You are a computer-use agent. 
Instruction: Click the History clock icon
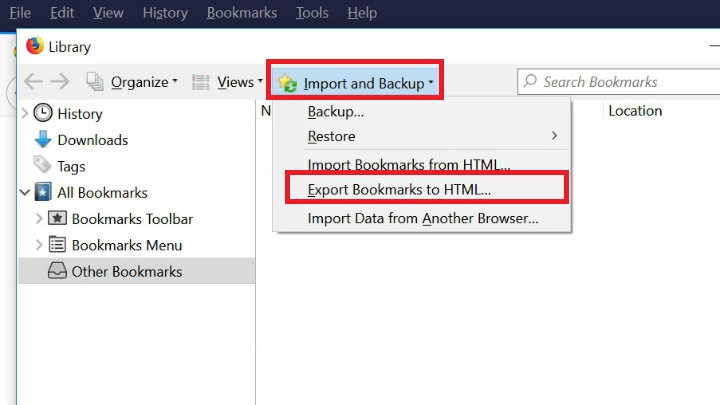43,113
